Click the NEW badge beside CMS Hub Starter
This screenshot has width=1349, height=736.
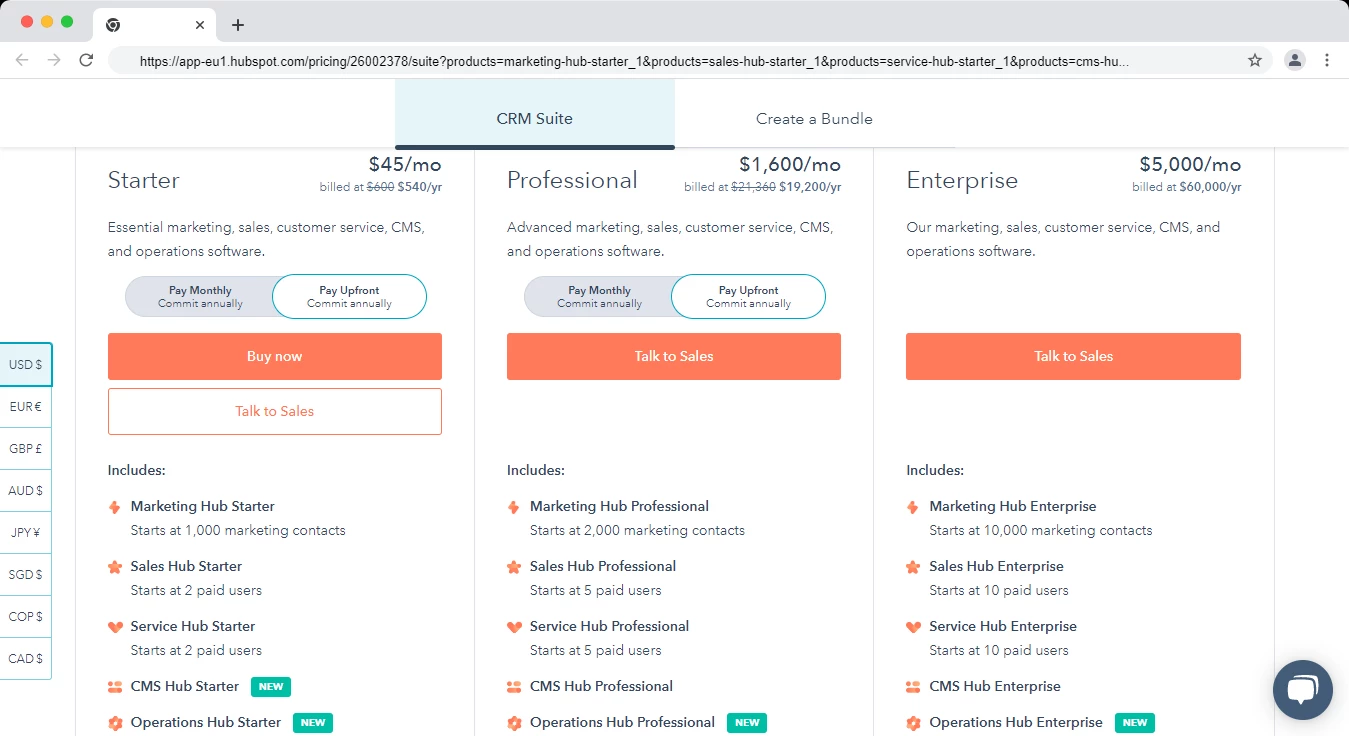(271, 687)
